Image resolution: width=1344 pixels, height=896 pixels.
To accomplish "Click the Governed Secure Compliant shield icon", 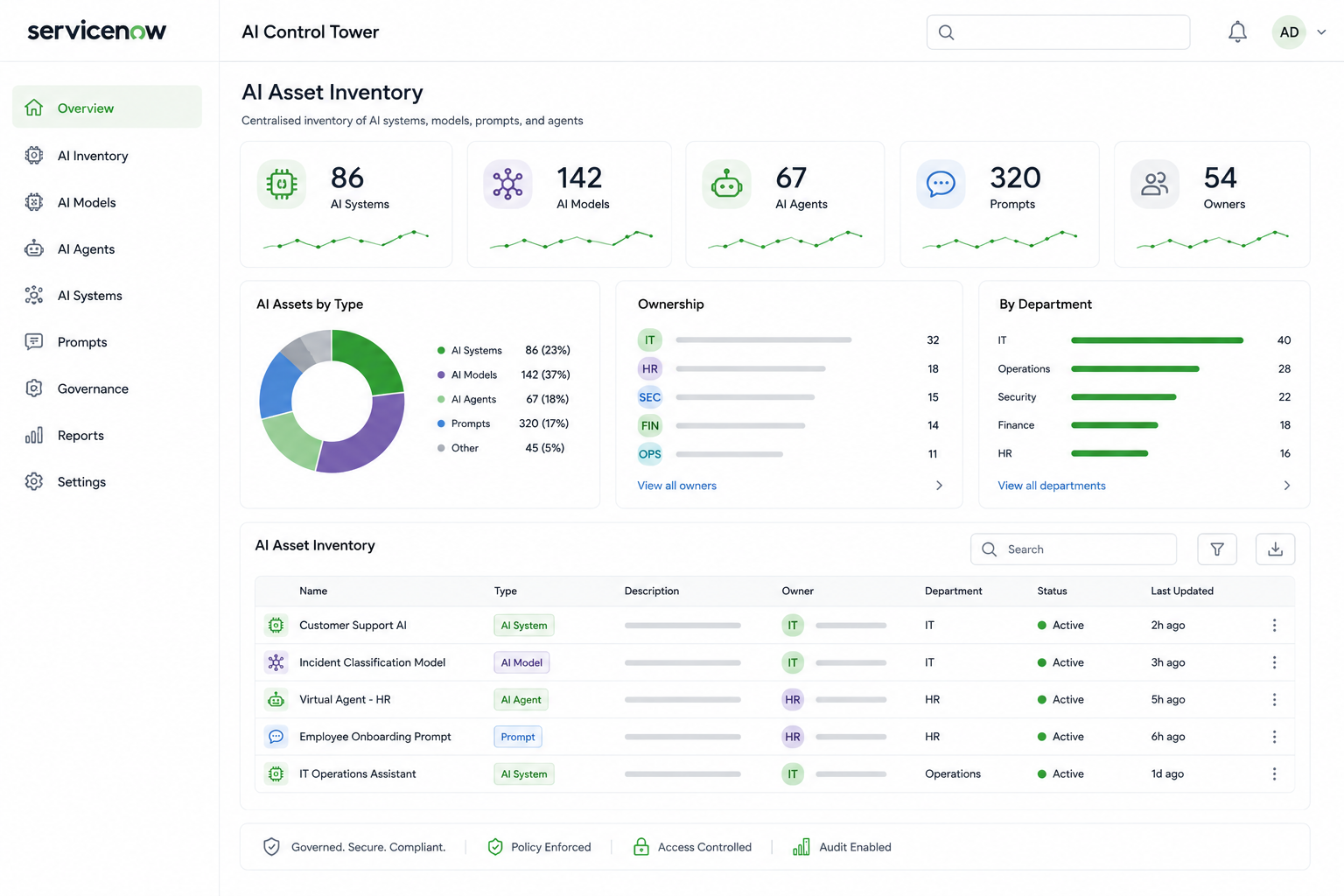I will [x=271, y=847].
